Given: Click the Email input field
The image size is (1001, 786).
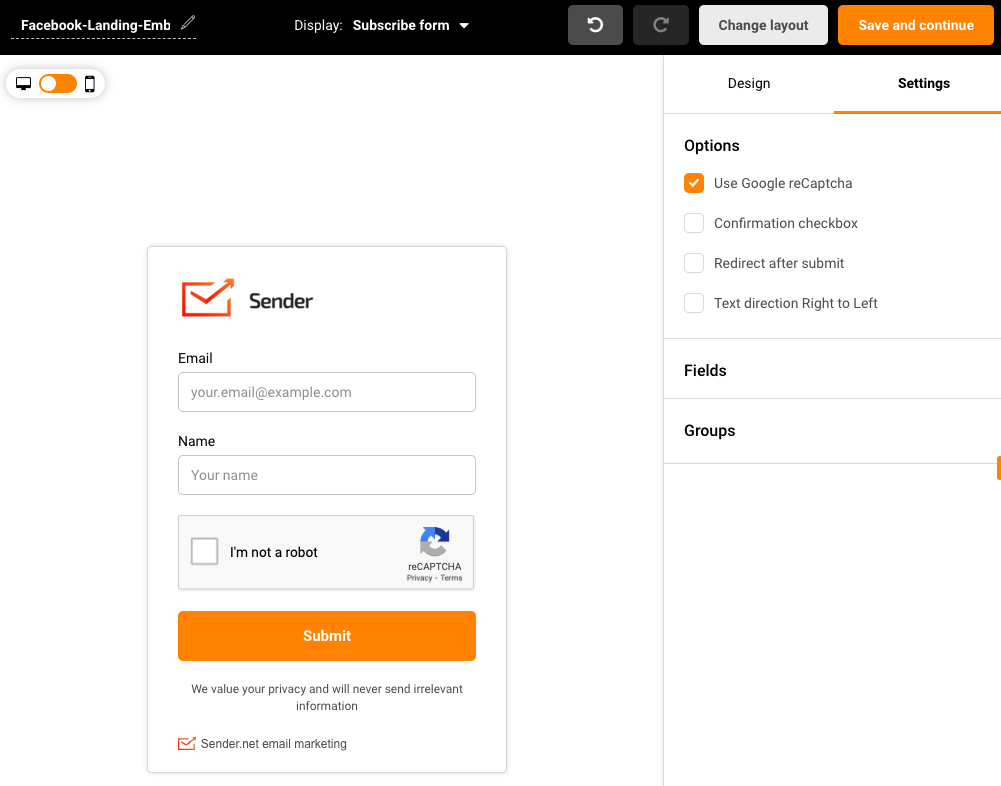Looking at the screenshot, I should pos(327,392).
